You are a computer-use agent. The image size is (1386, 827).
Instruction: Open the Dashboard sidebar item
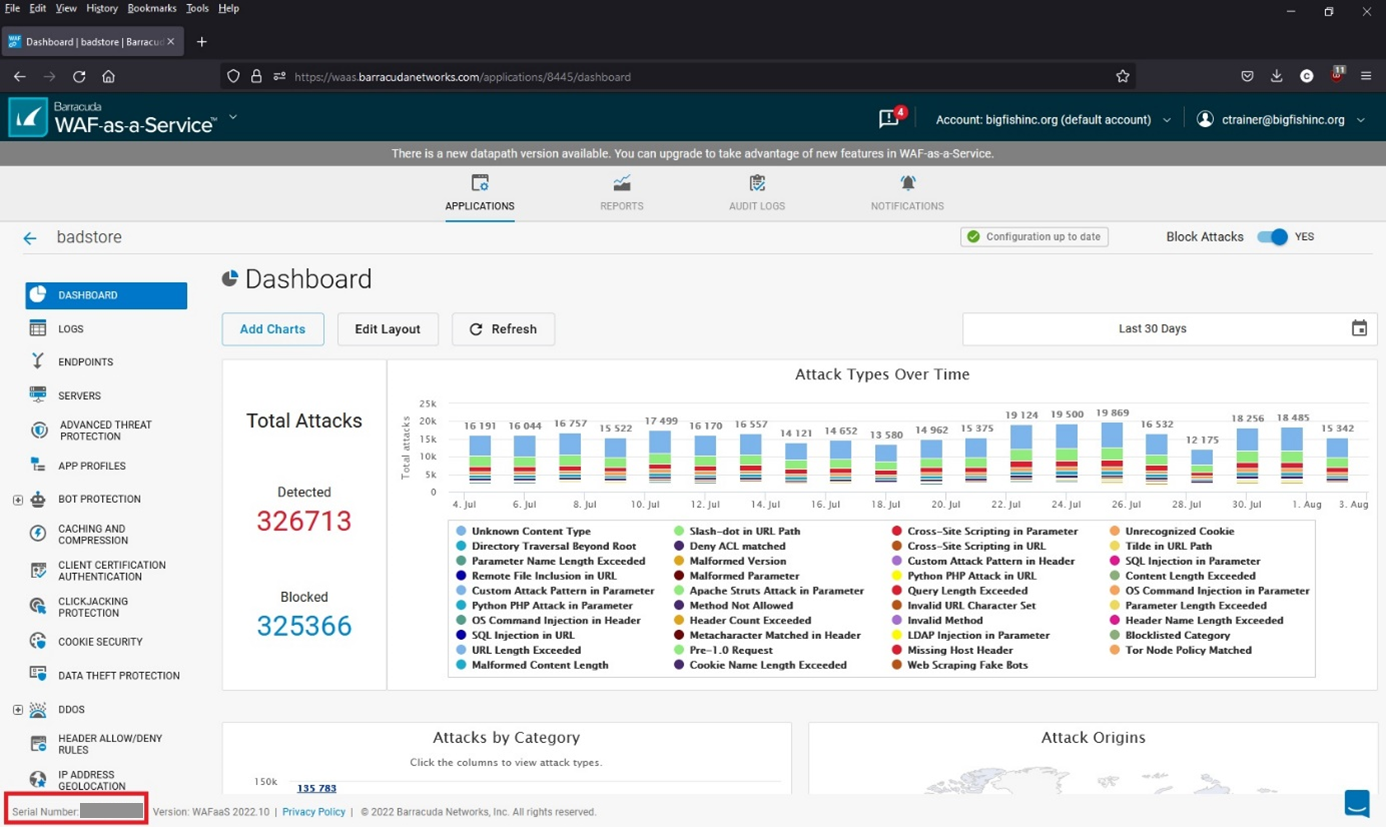coord(106,295)
